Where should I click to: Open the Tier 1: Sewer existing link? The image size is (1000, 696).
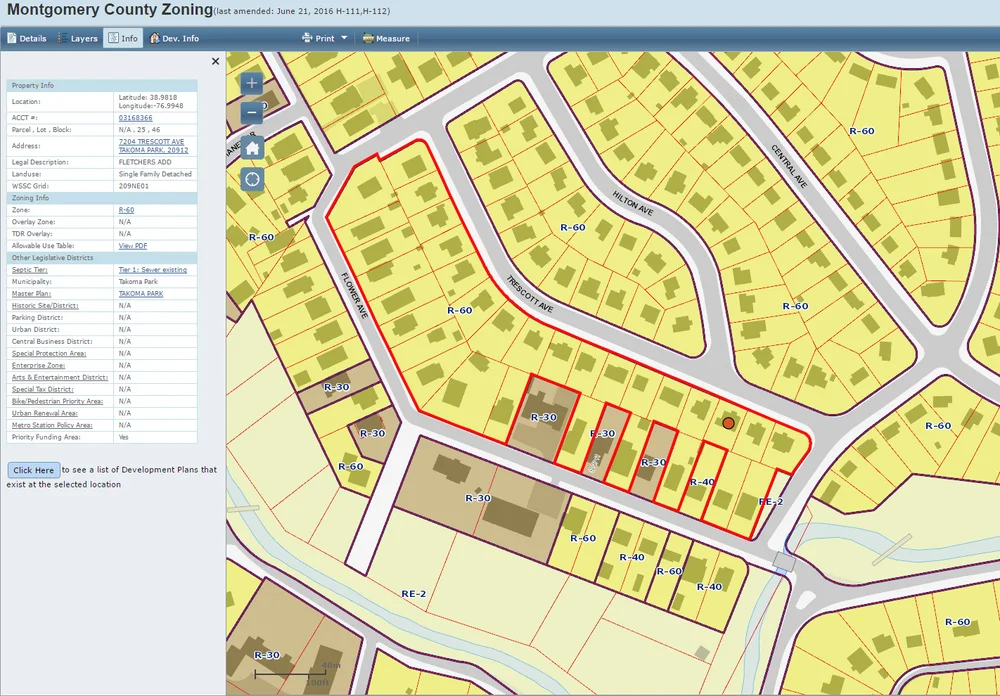point(152,270)
